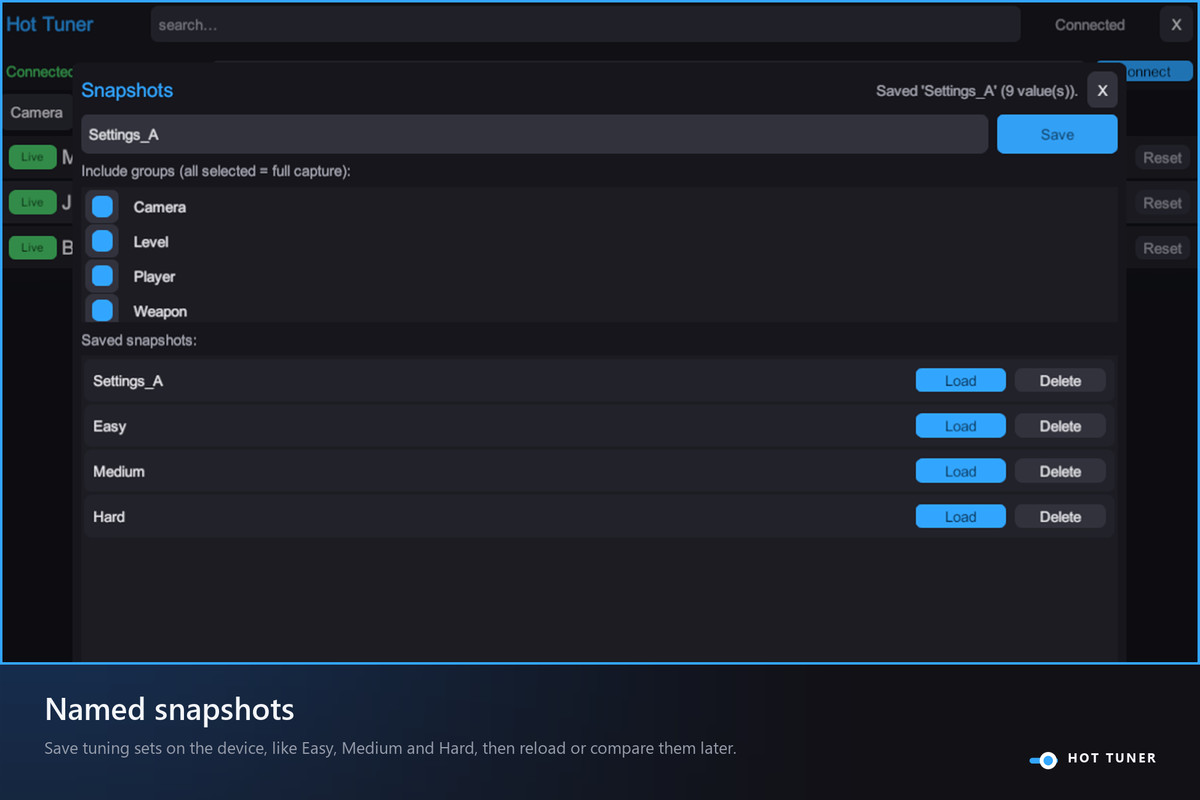The height and width of the screenshot is (800, 1200).
Task: Delete the Easy snapshot
Action: (1060, 426)
